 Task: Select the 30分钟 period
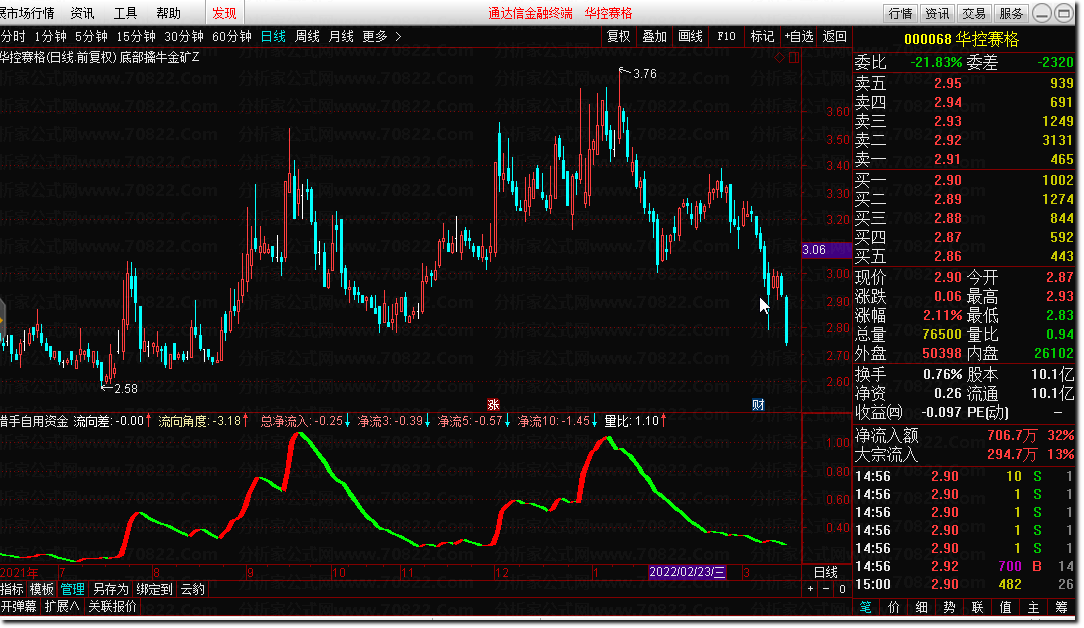point(184,36)
